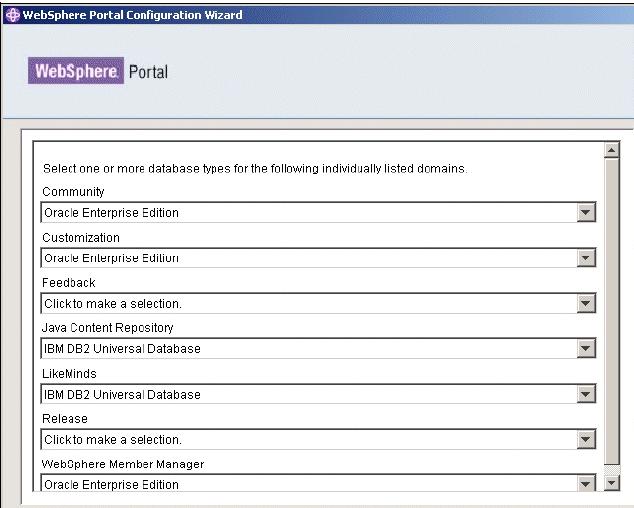
Task: Click the 'Customization' domain label
Action: point(81,237)
